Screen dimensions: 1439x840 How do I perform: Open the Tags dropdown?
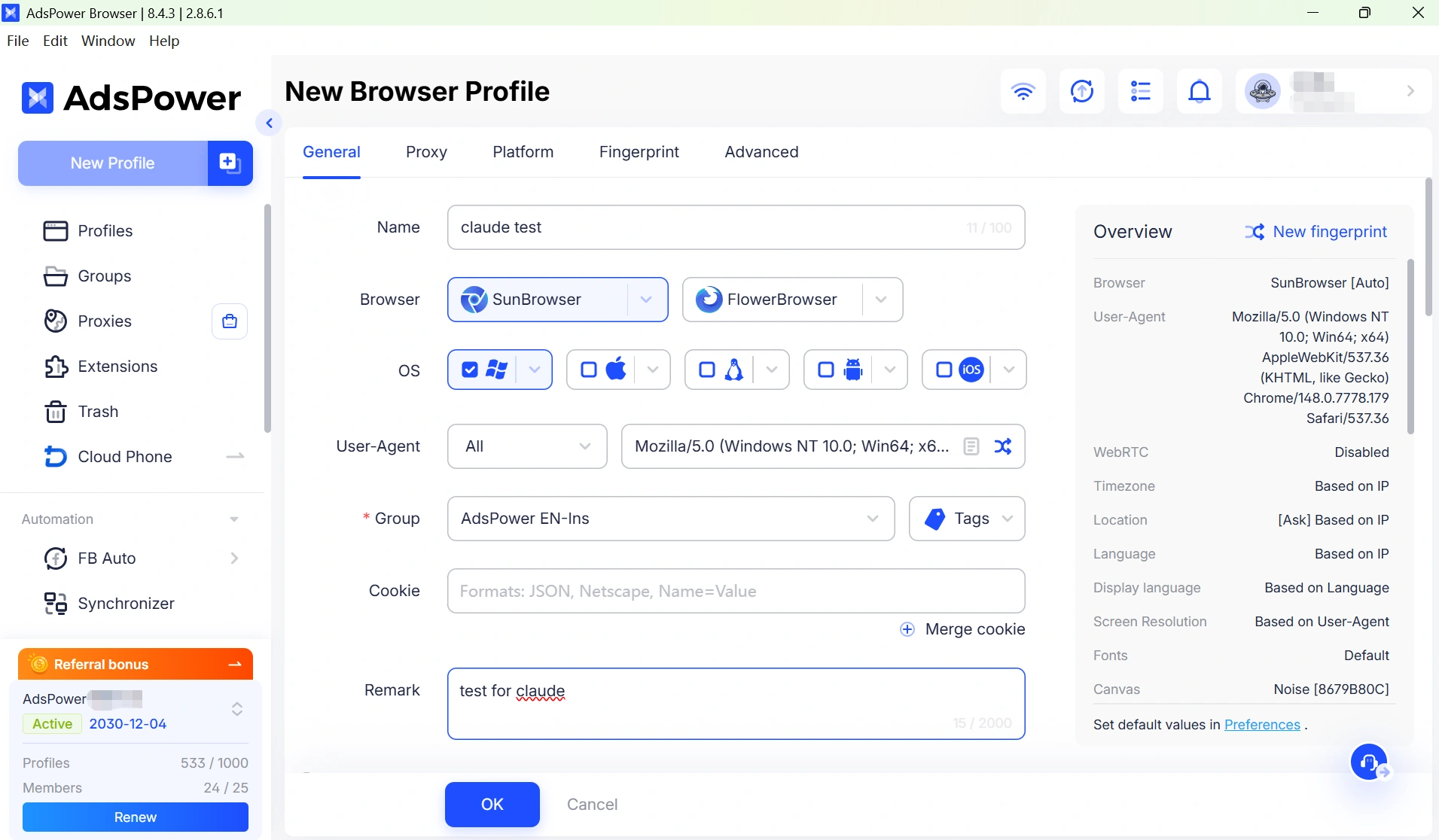(967, 519)
